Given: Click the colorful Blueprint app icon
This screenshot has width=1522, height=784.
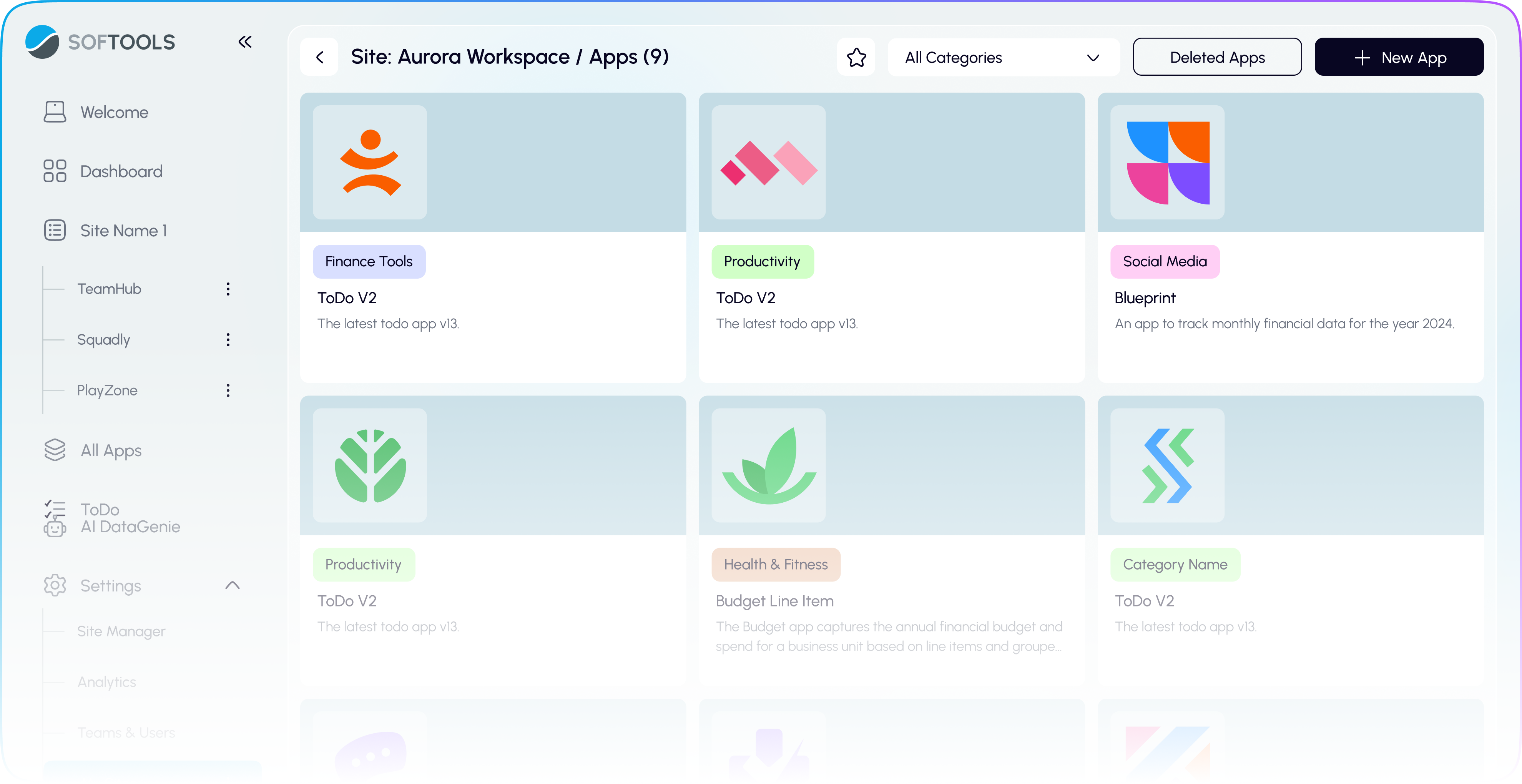Looking at the screenshot, I should (x=1168, y=163).
